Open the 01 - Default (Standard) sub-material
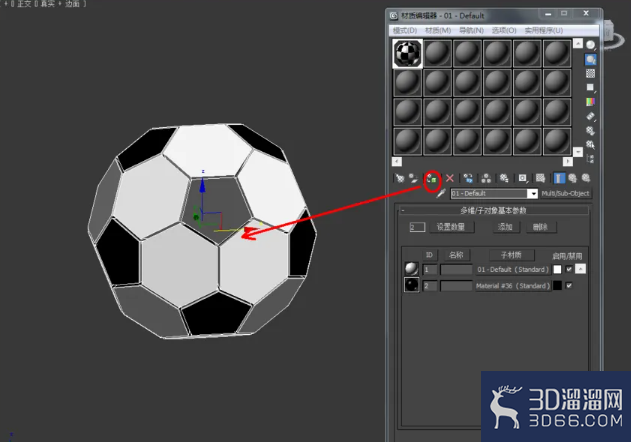 tap(513, 269)
